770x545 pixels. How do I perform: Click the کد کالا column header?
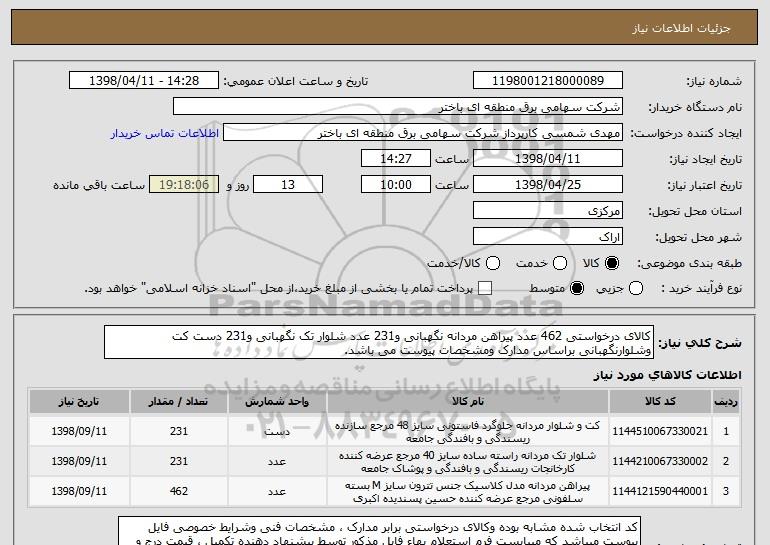pos(660,402)
